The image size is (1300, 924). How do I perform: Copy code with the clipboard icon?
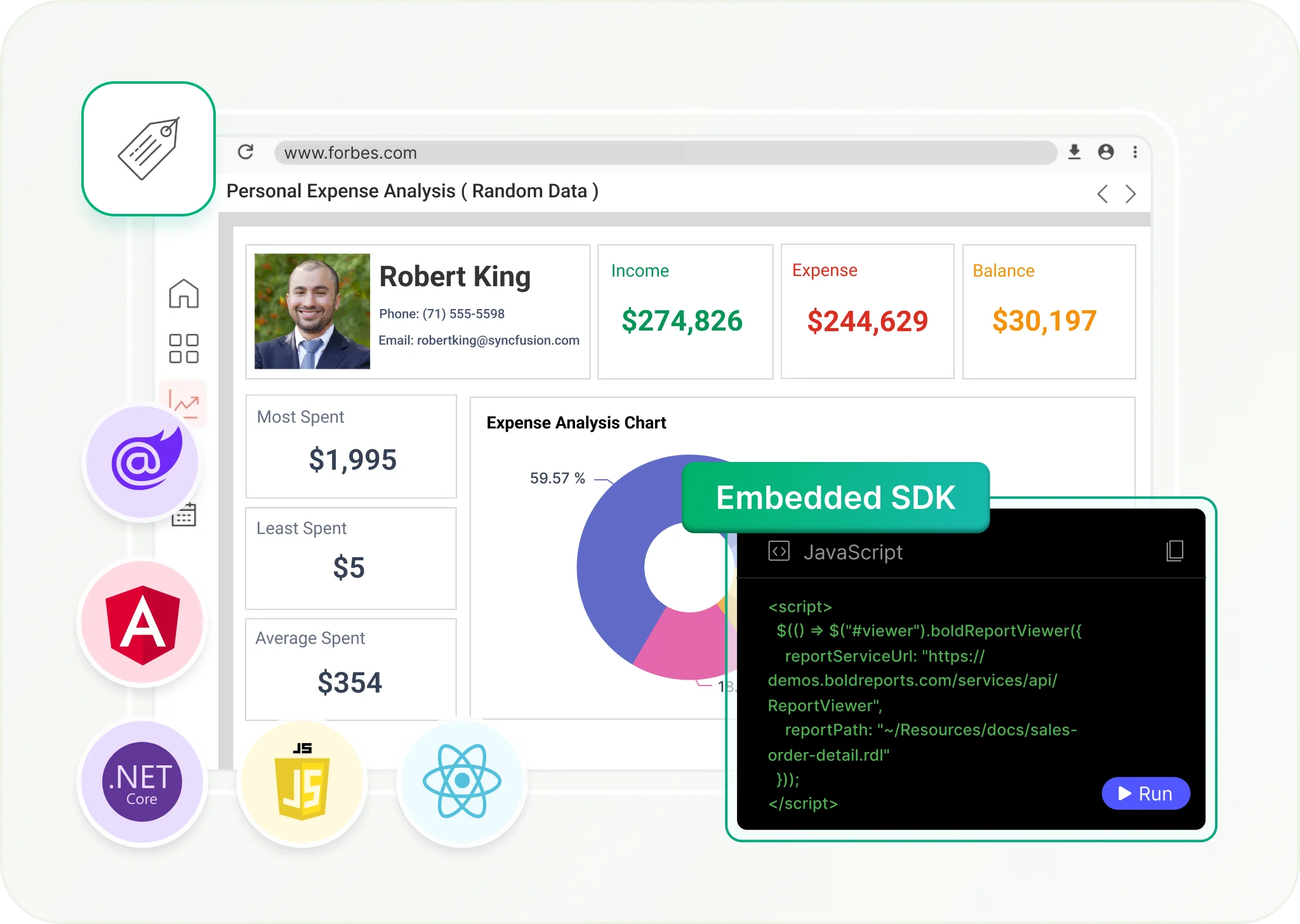pos(1175,551)
